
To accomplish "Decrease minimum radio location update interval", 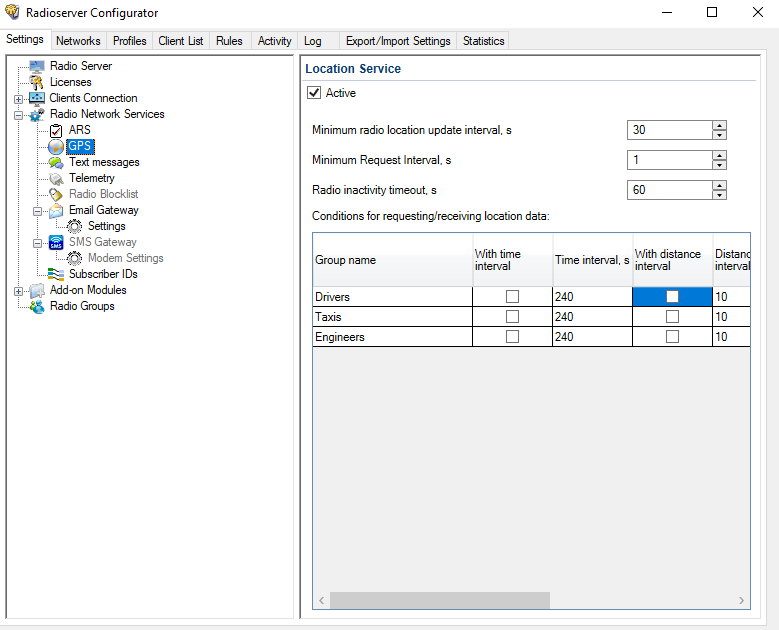I will pyautogui.click(x=719, y=135).
